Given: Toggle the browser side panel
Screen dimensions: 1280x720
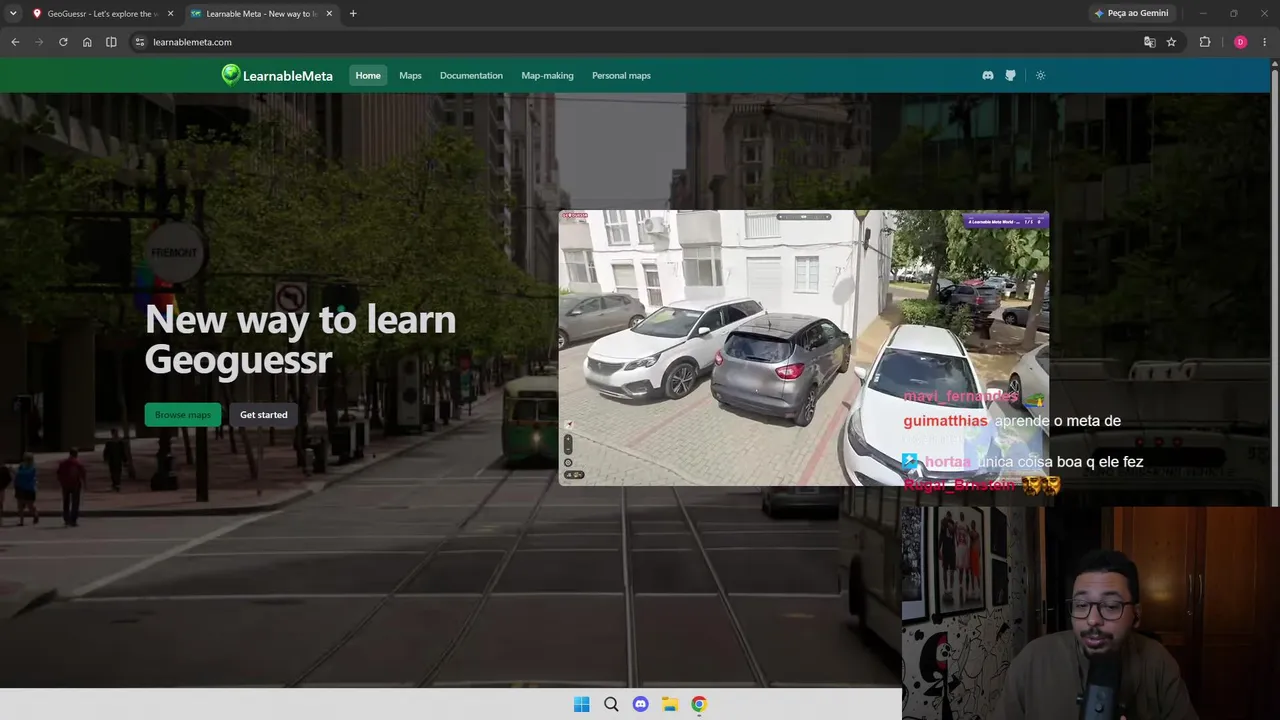Looking at the screenshot, I should (x=111, y=42).
